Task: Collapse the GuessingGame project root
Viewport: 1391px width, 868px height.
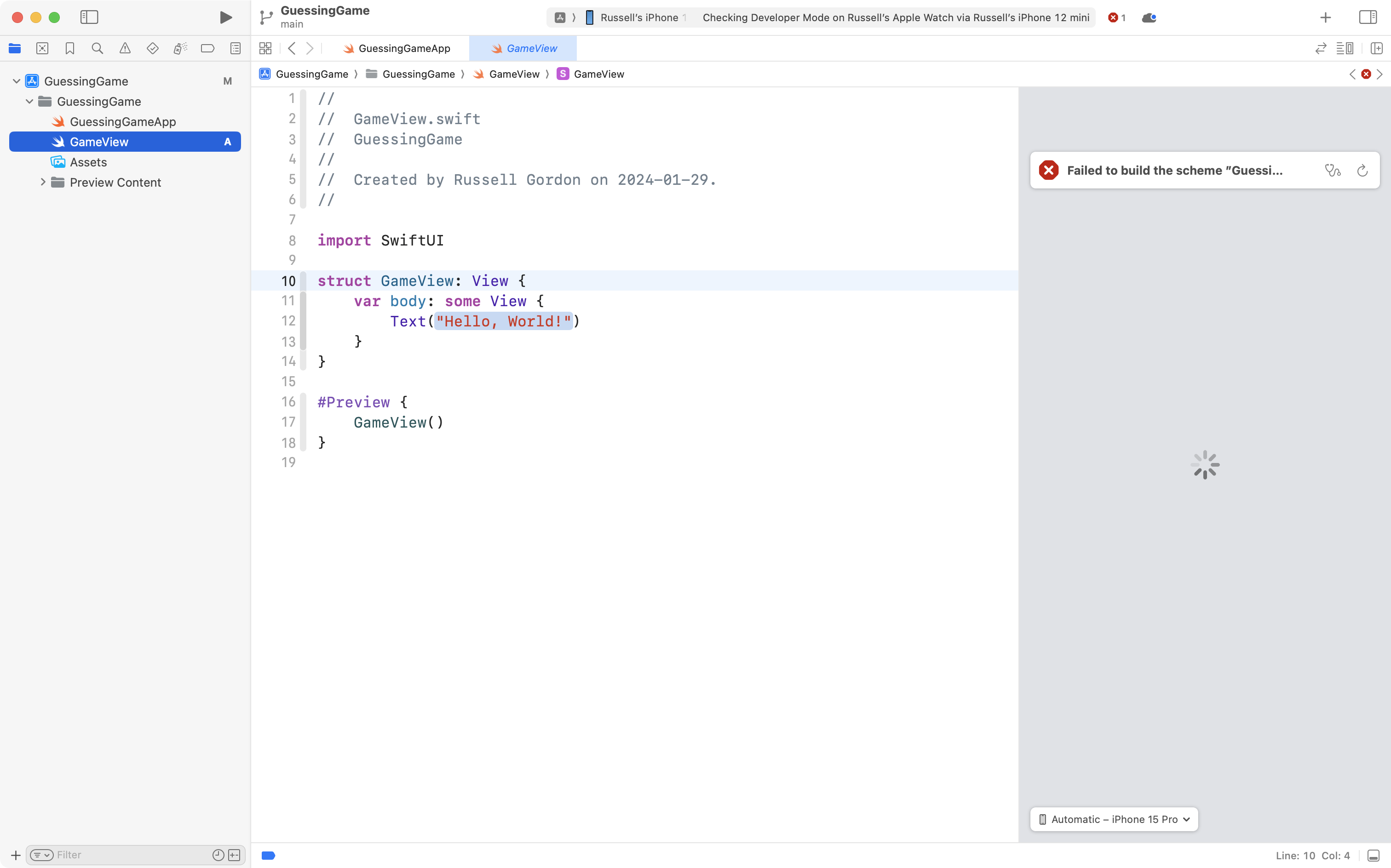Action: point(17,81)
